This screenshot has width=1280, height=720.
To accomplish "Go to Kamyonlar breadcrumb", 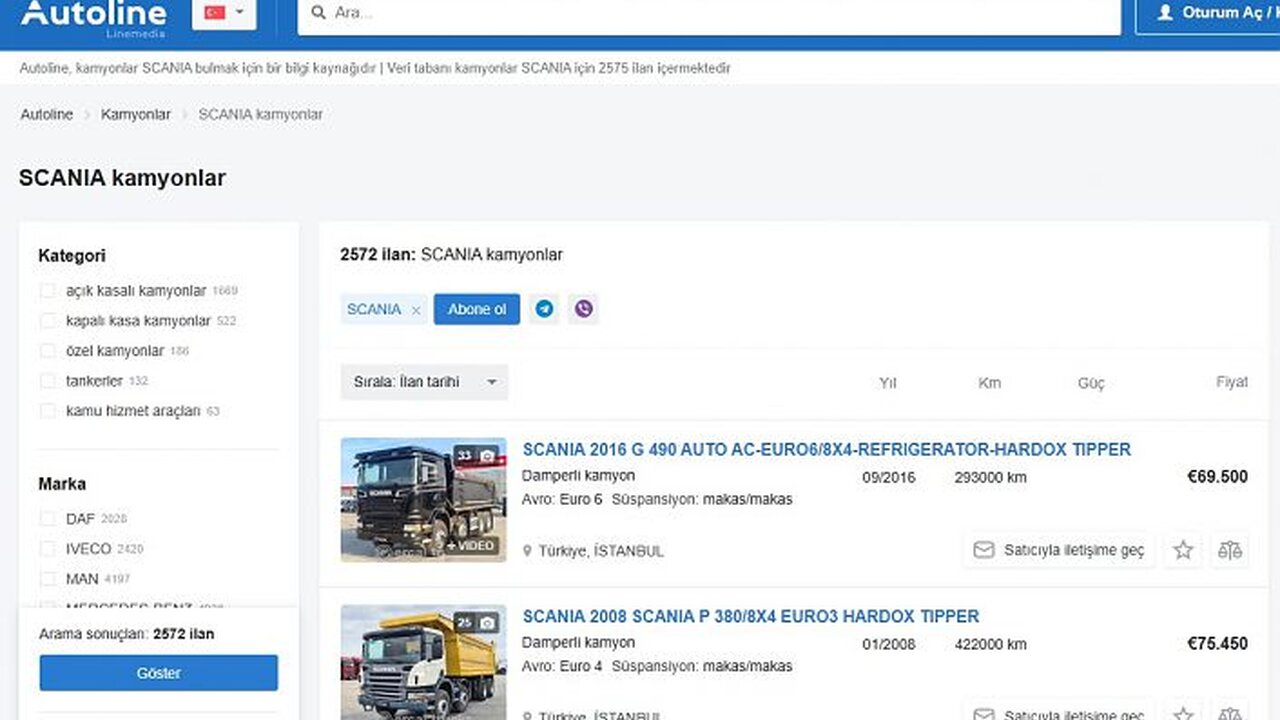I will coord(135,114).
